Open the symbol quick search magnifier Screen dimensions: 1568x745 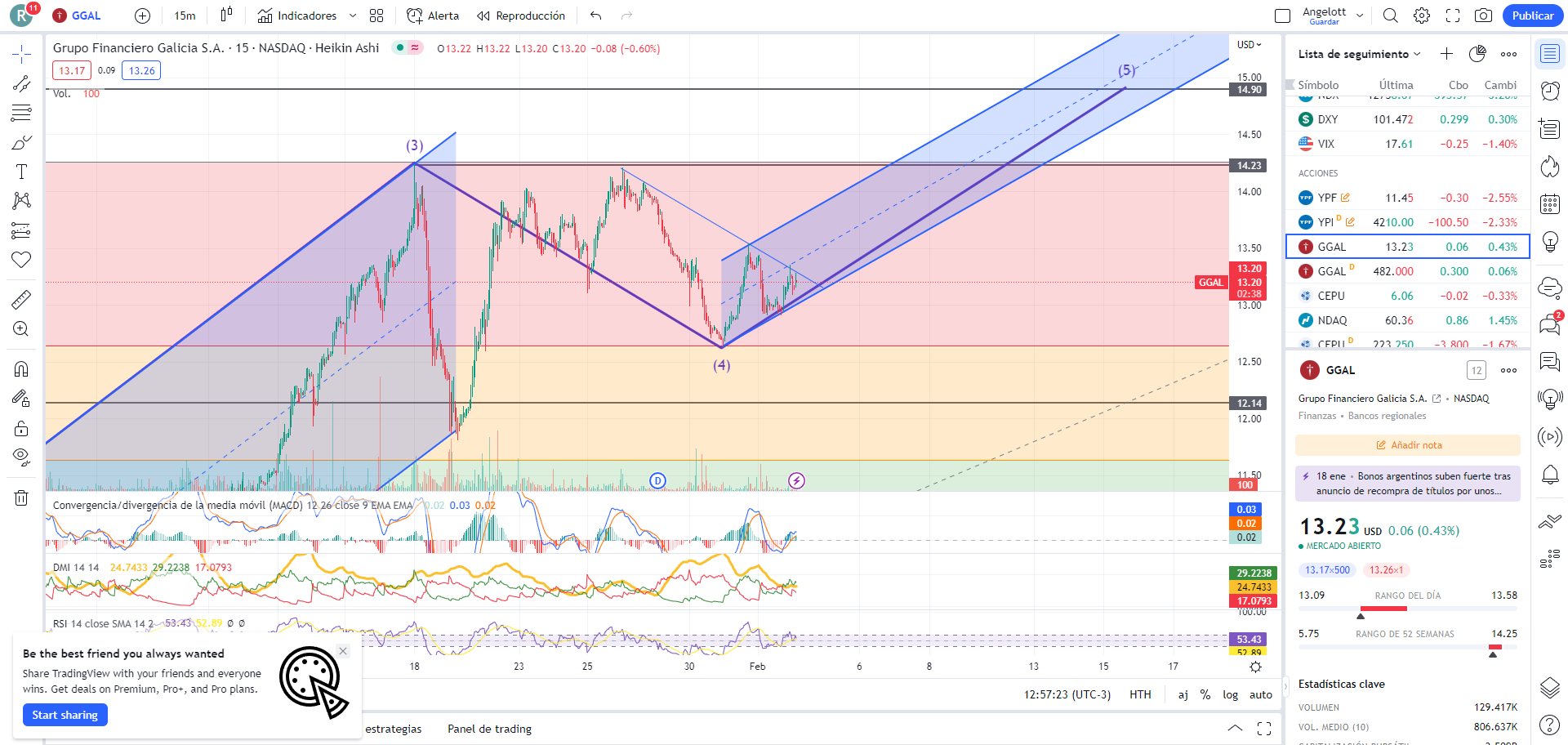coord(1391,16)
